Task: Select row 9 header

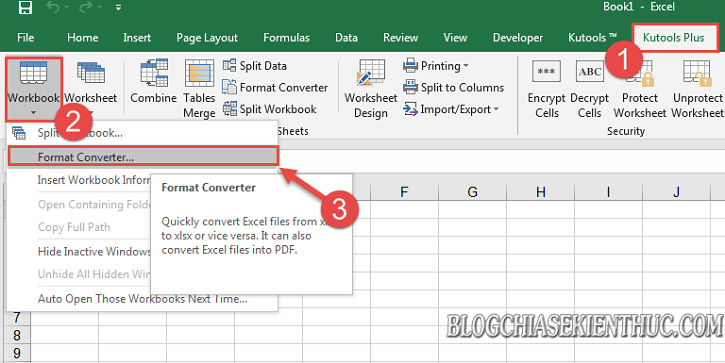Action: click(17, 353)
